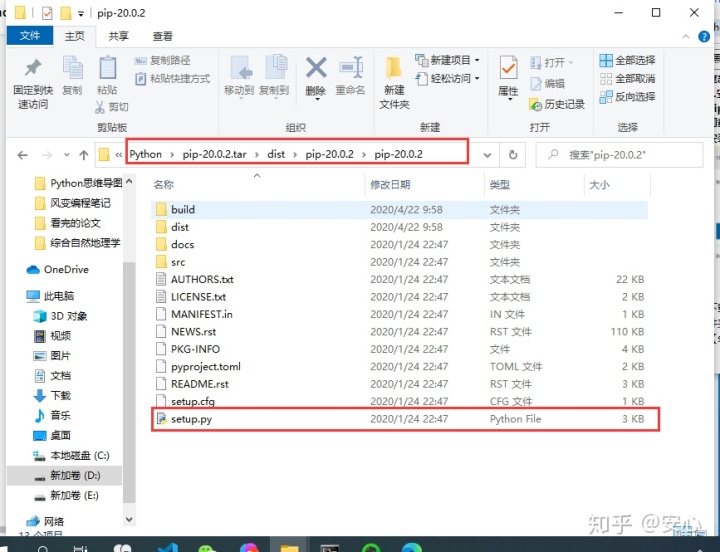
Task: Open Local Disk (C:) in sidebar
Action: pyautogui.click(x=72, y=455)
